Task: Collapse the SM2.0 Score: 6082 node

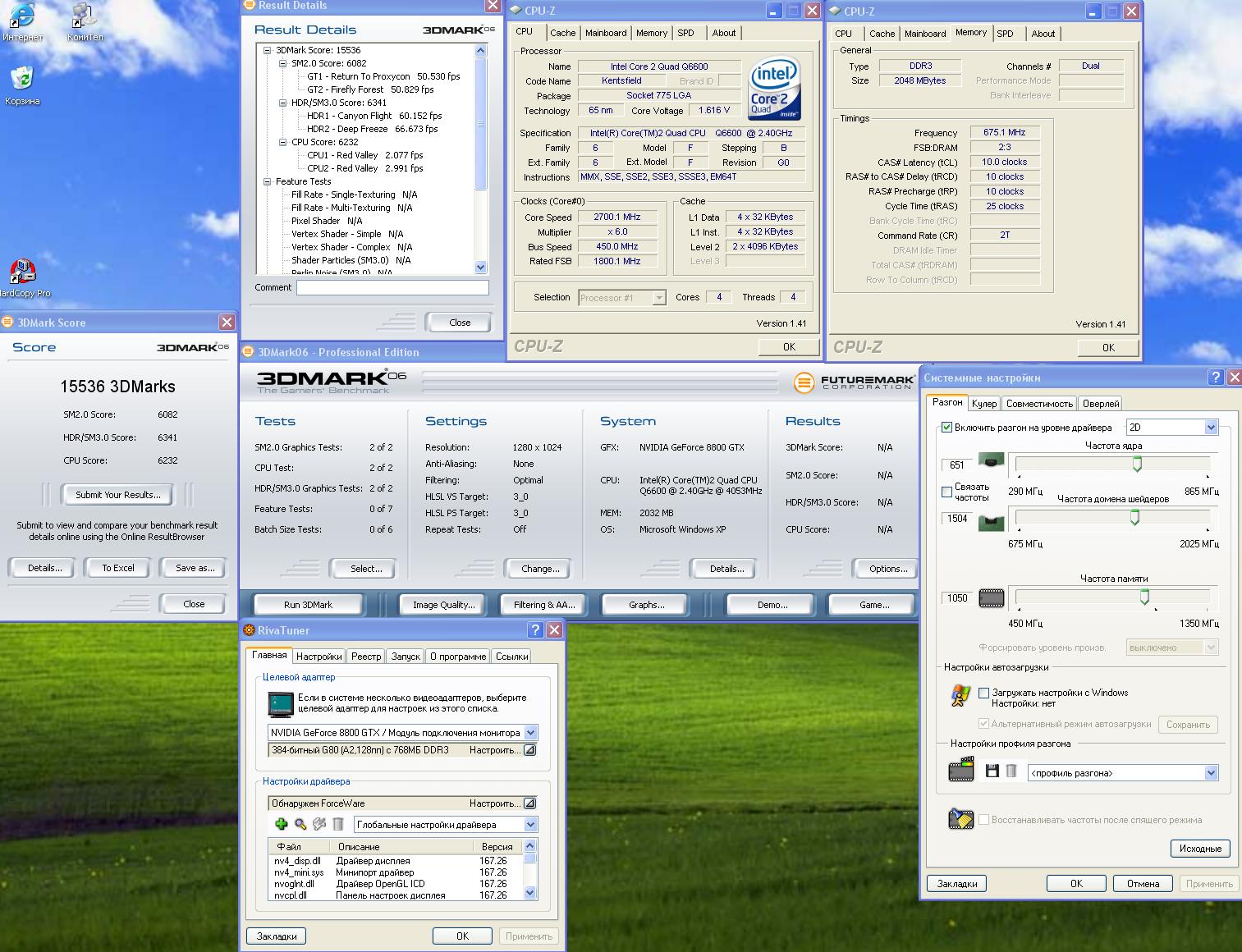Action: (x=282, y=63)
